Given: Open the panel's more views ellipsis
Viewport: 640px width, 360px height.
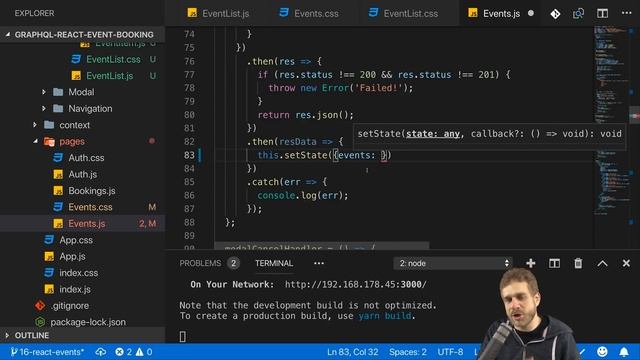Looking at the screenshot, I should click(x=319, y=263).
